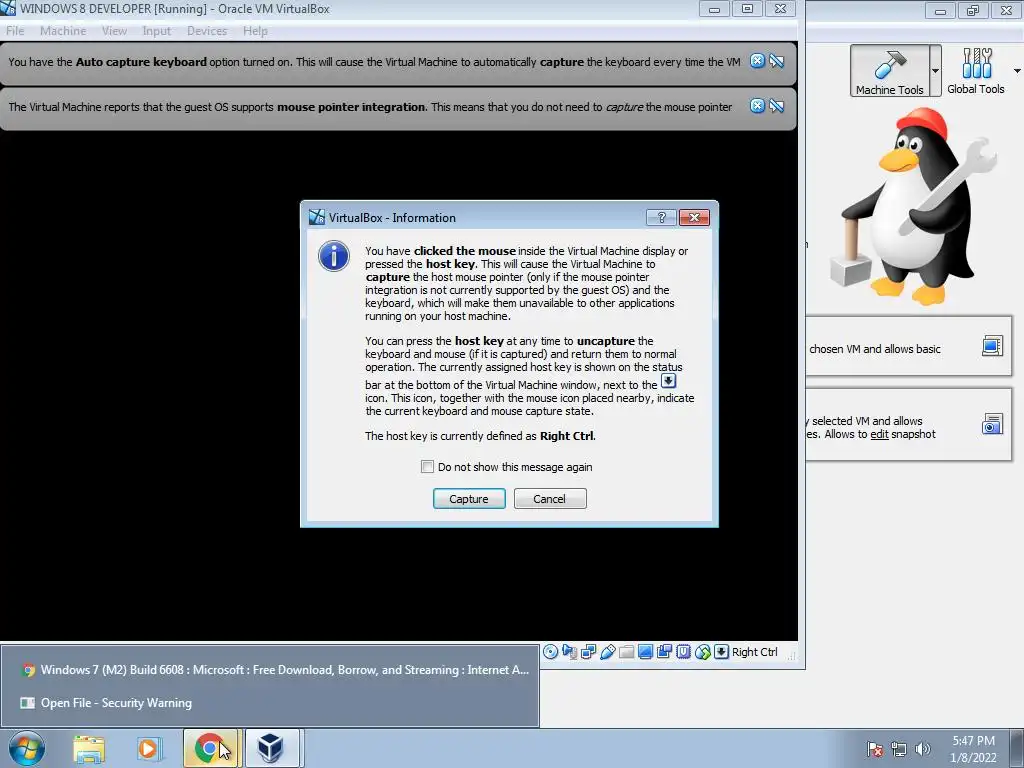The height and width of the screenshot is (768, 1024).
Task: Click the help question mark button in the dialog
Action: pos(661,217)
